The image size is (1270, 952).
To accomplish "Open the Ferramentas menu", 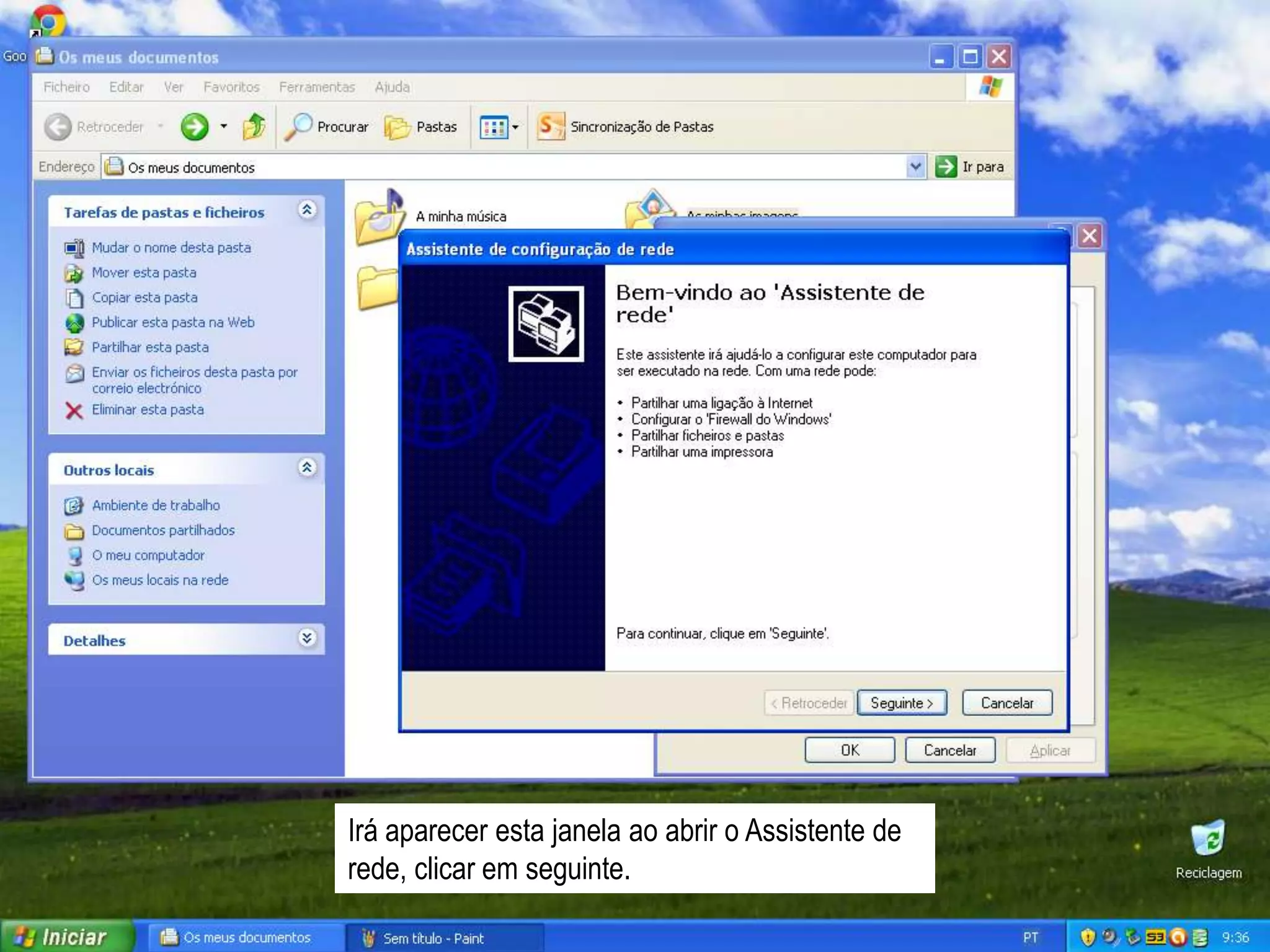I will click(316, 87).
